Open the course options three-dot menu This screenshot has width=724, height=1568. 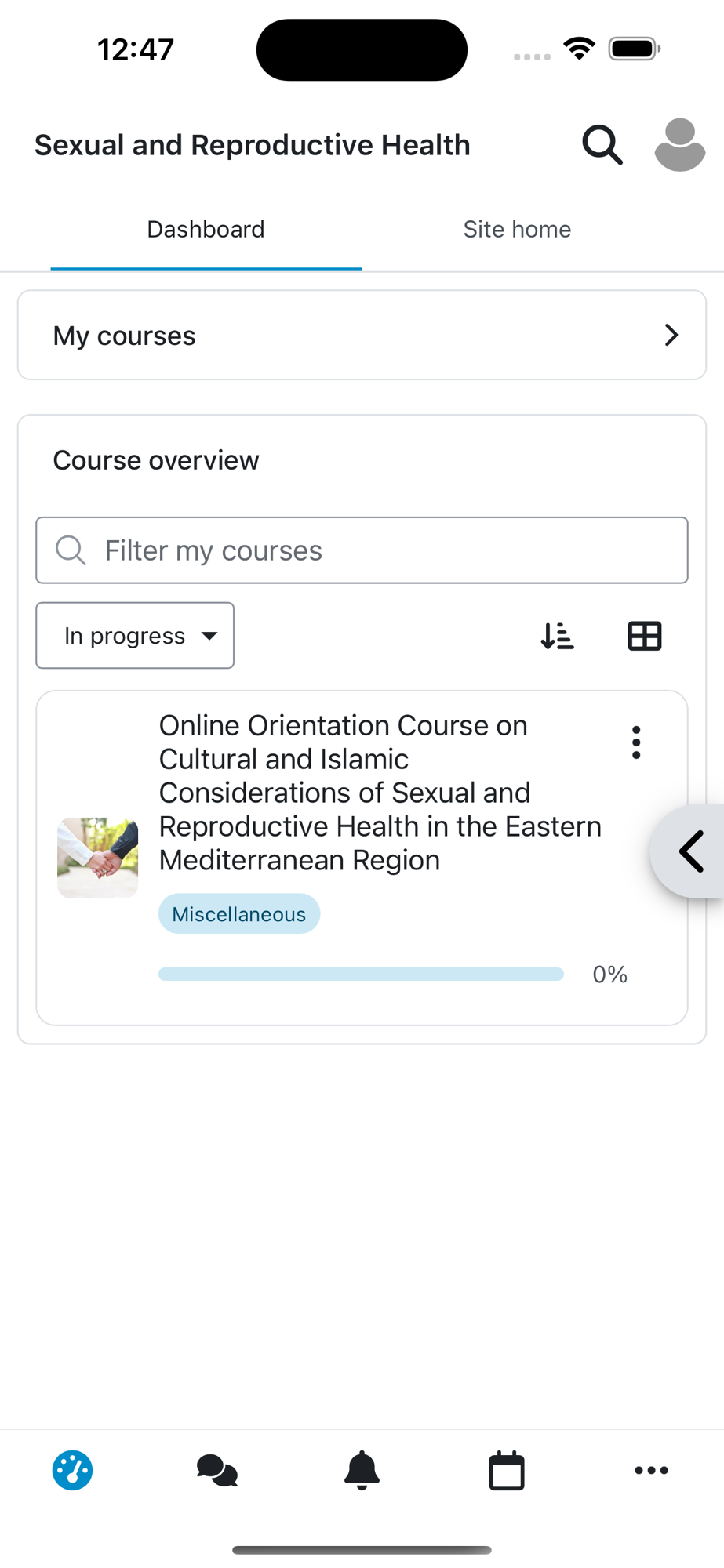pos(636,742)
